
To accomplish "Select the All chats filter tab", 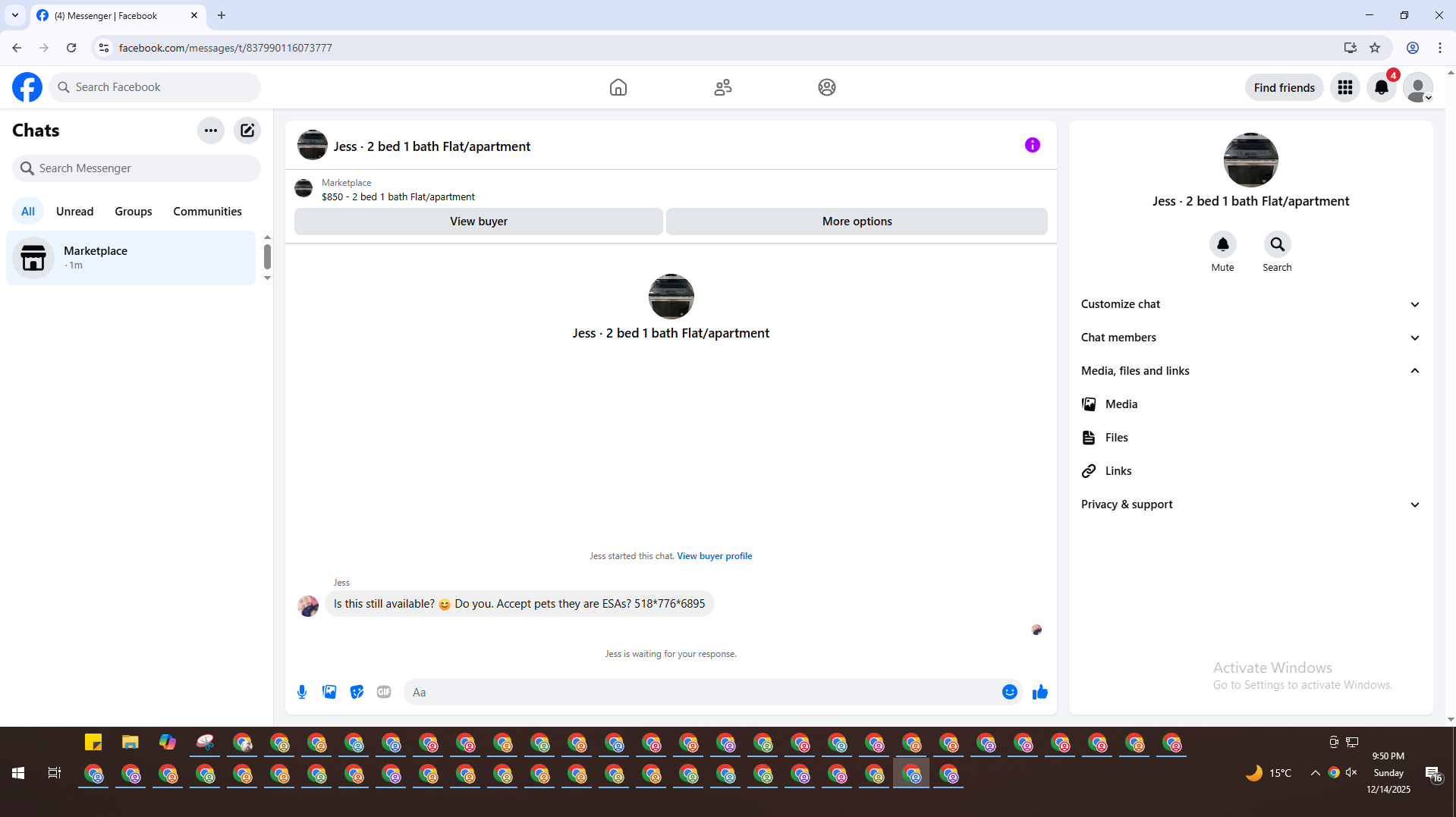I will pos(28,212).
